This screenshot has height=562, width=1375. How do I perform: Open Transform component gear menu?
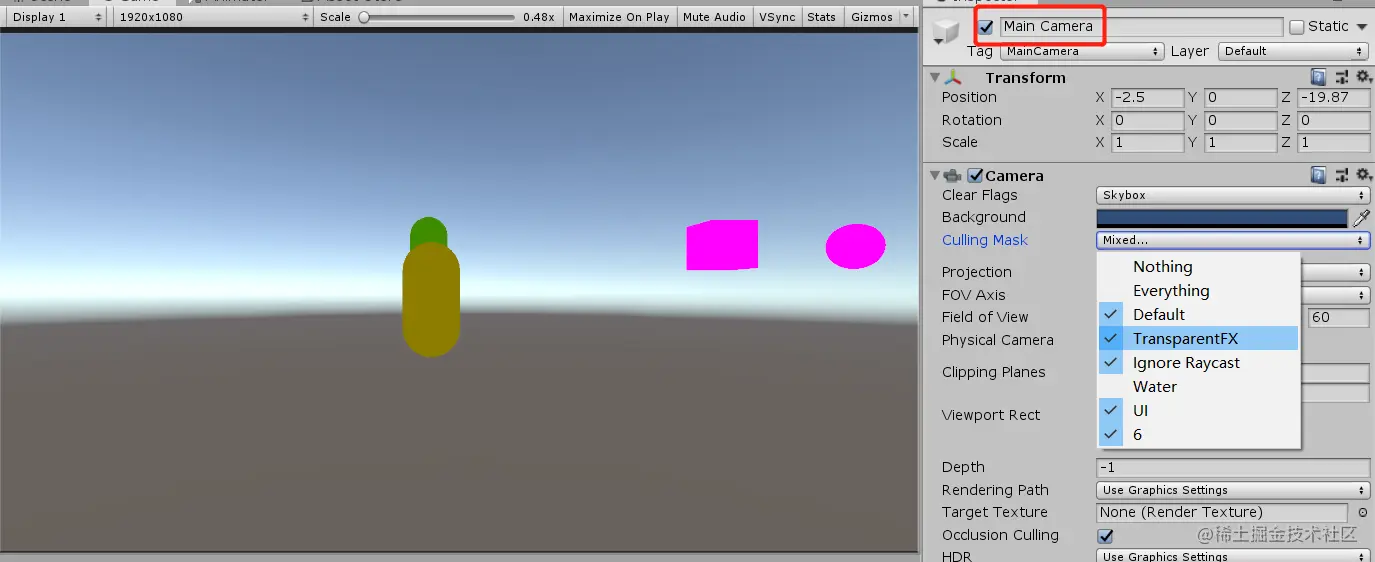click(x=1362, y=77)
